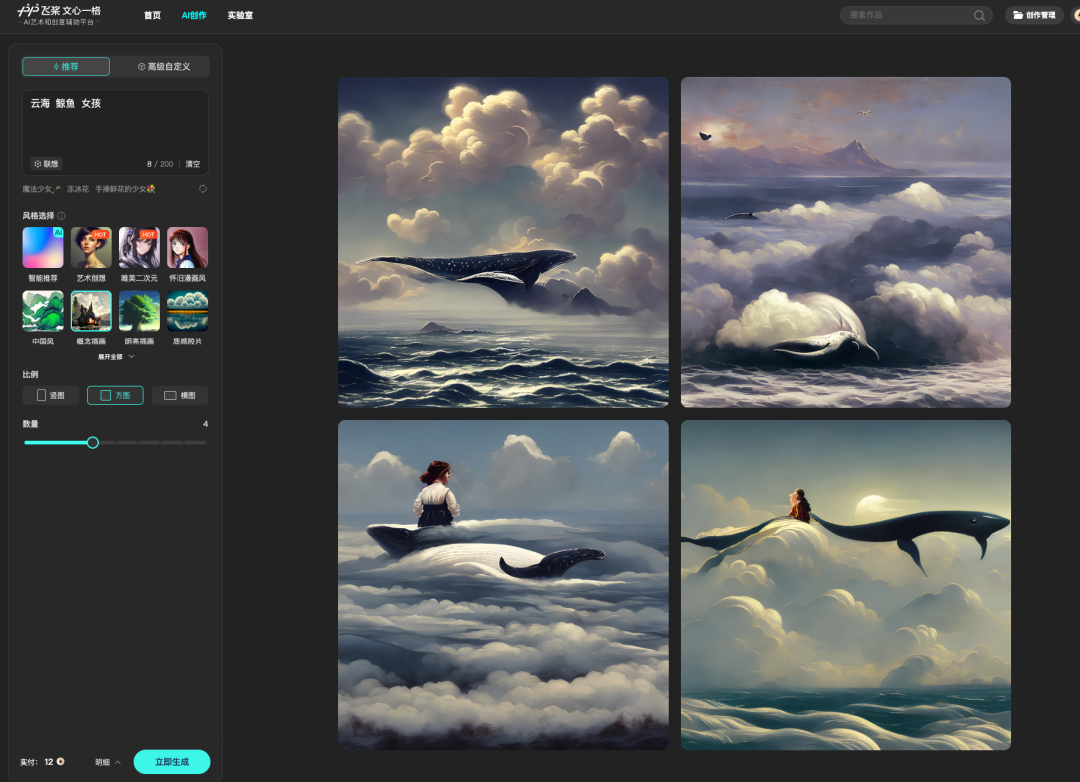1080x782 pixels.
Task: Clear the prompt with 清空
Action: point(192,164)
